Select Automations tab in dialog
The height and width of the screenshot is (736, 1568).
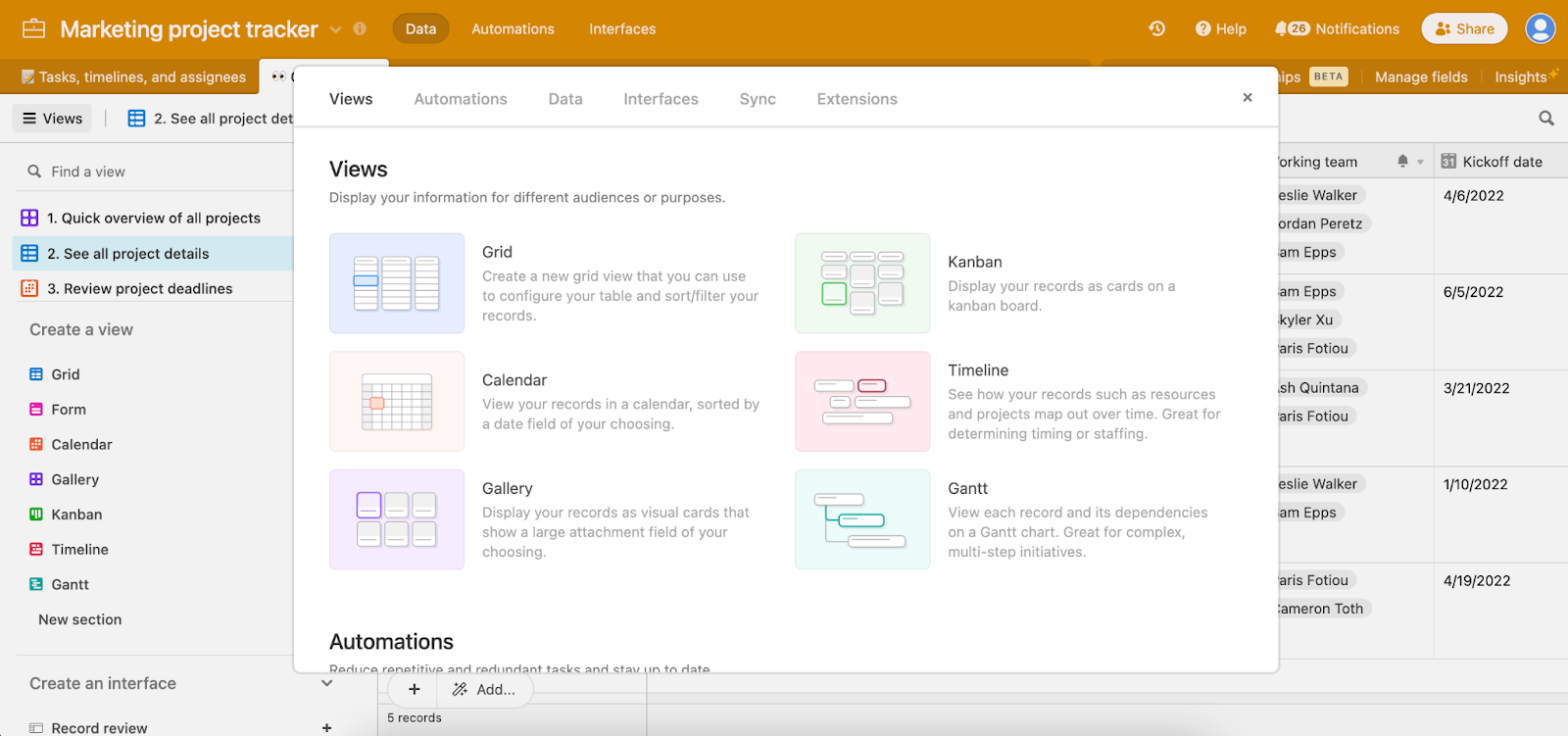[461, 99]
